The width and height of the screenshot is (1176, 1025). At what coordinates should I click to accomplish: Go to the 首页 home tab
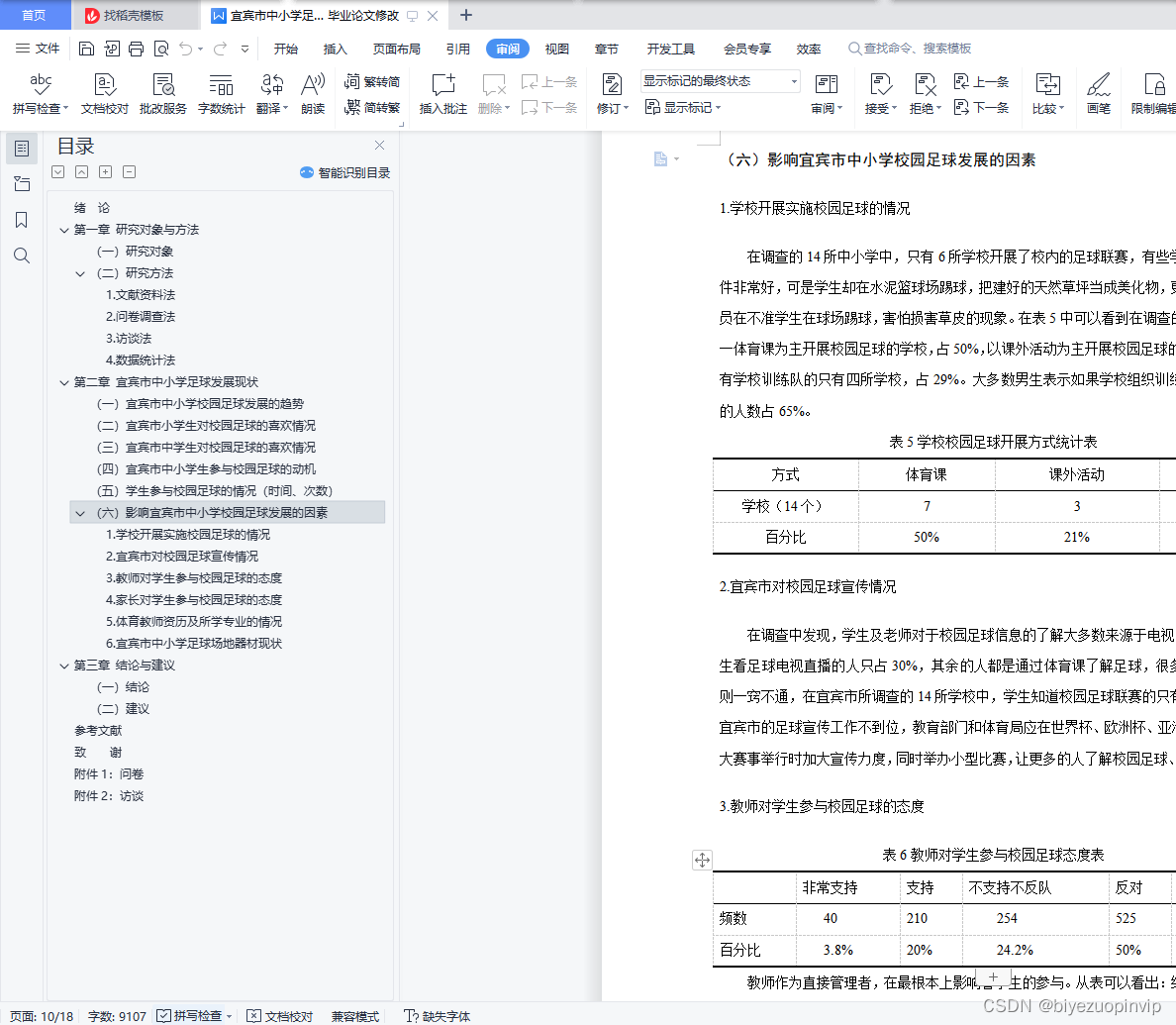tap(34, 15)
